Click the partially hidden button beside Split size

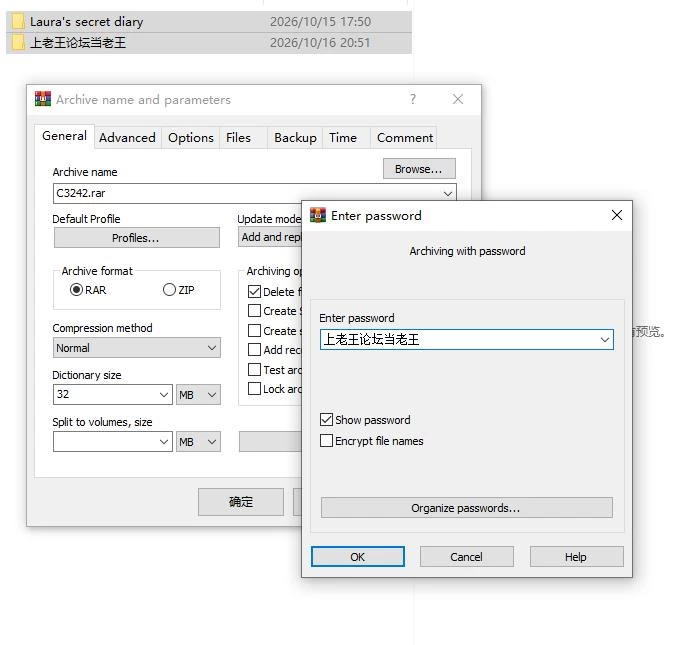[270, 442]
